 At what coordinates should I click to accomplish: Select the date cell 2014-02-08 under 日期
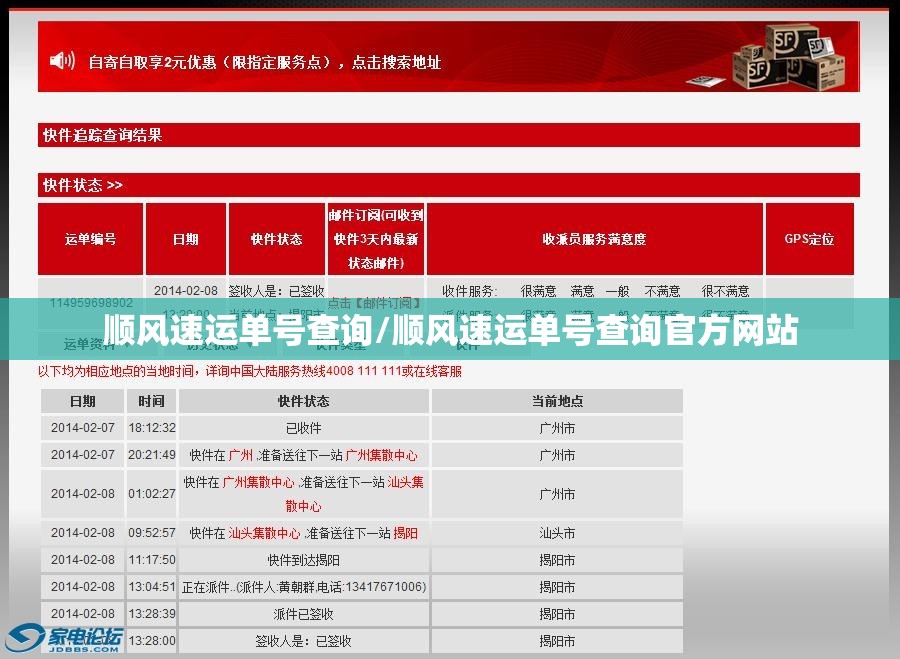click(185, 290)
